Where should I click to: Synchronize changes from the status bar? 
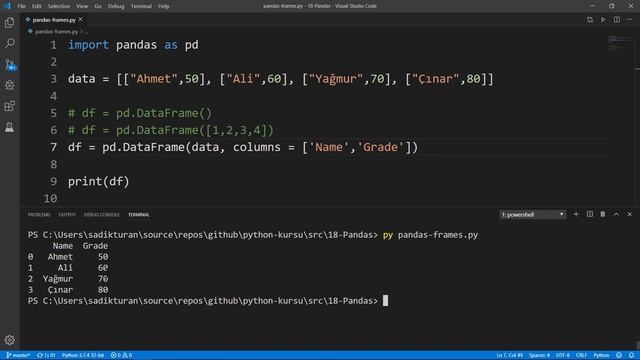(x=46, y=355)
